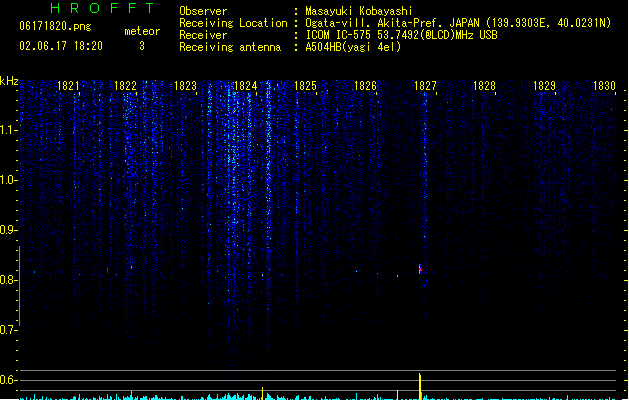
Task: Click time marker 1824
Action: click(x=245, y=86)
